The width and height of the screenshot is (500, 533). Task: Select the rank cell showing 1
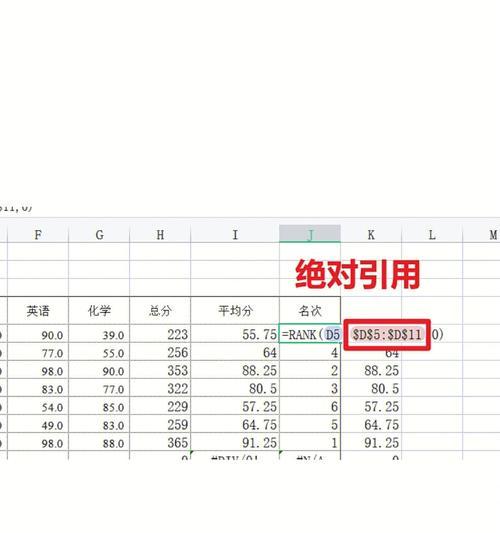coord(310,442)
